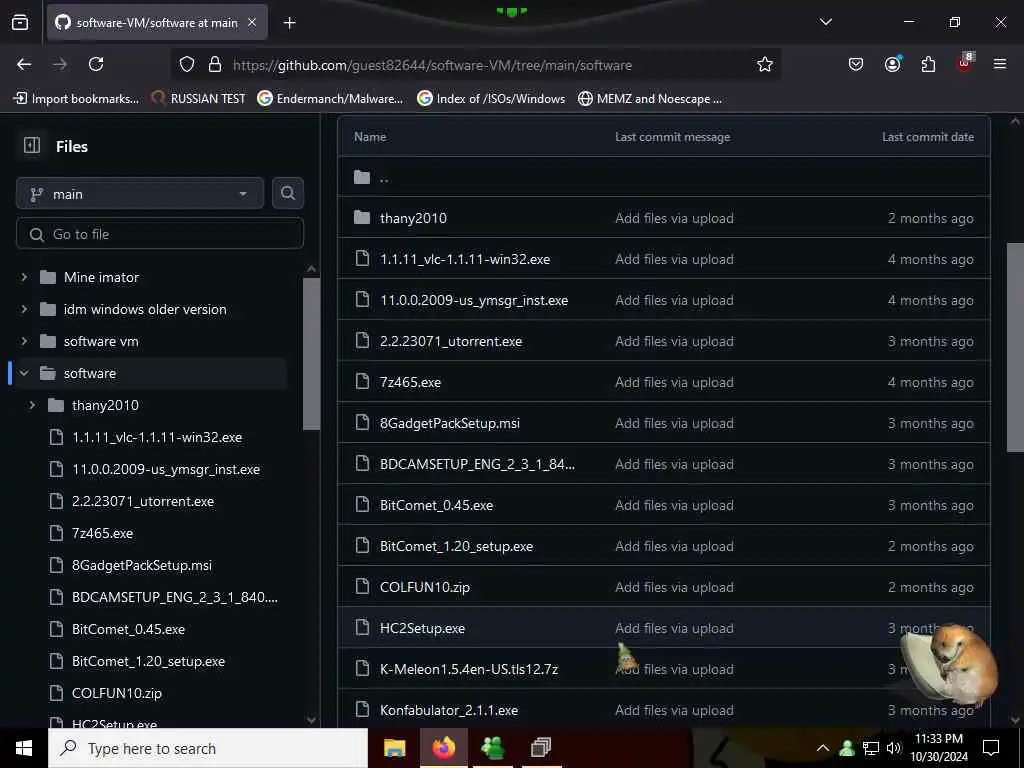The width and height of the screenshot is (1024, 768).
Task: Click file icon beside COLFUN10.zip in list
Action: pyautogui.click(x=362, y=586)
